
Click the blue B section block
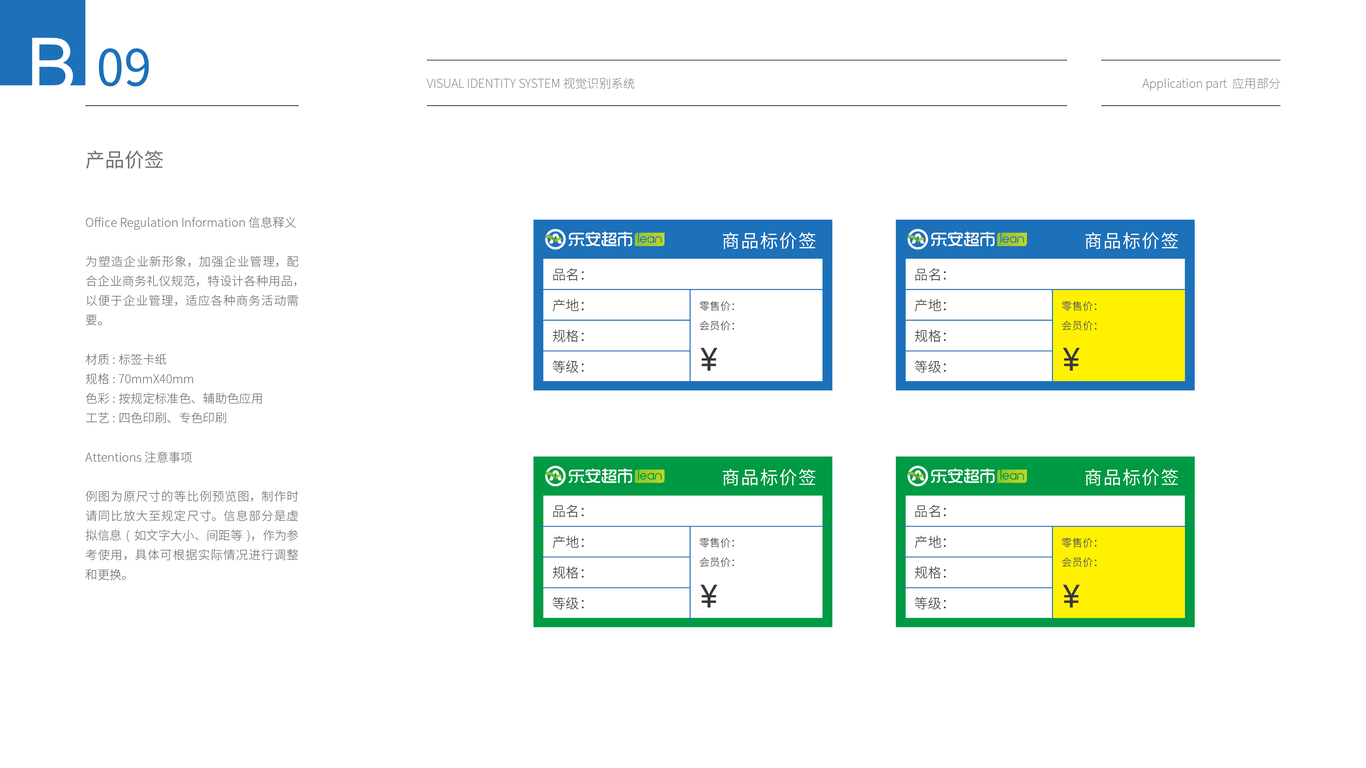pyautogui.click(x=43, y=43)
